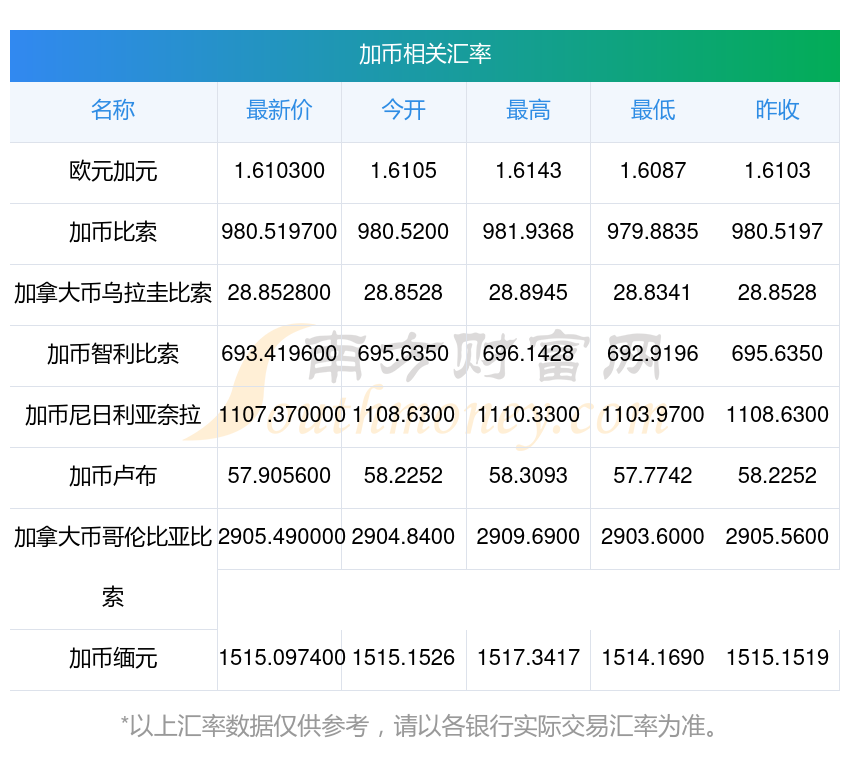Select the 名称 column header
Screen dimensions: 850x757
click(x=113, y=110)
